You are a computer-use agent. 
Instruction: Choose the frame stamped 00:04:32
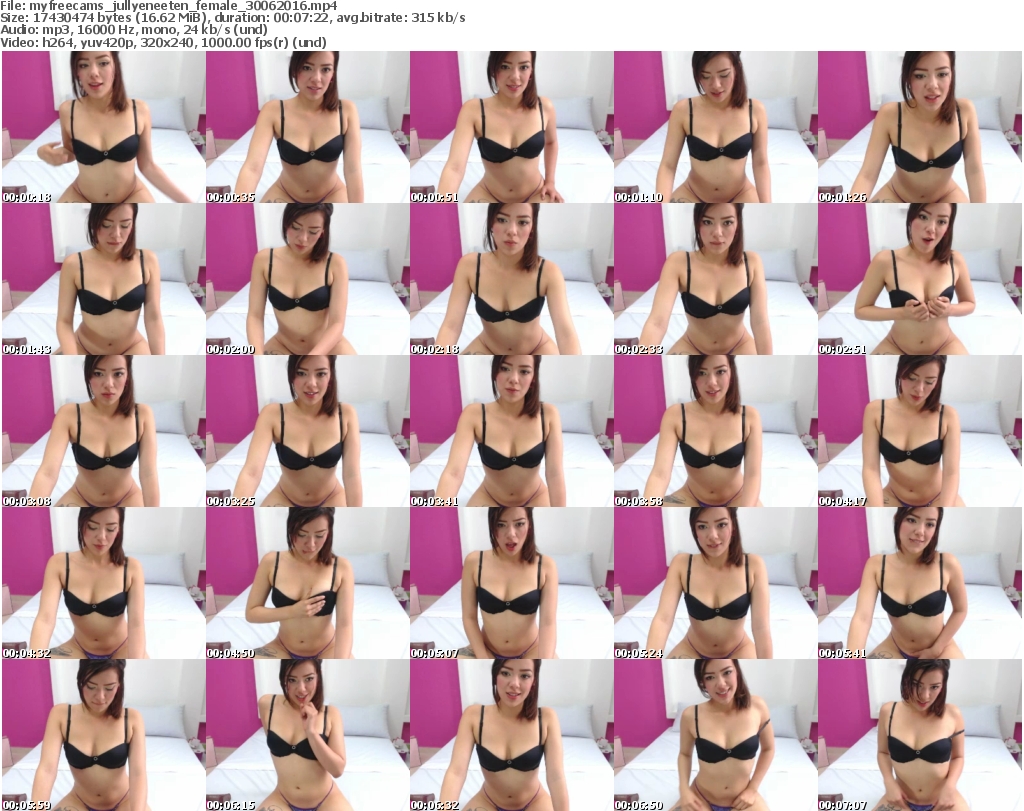point(104,583)
